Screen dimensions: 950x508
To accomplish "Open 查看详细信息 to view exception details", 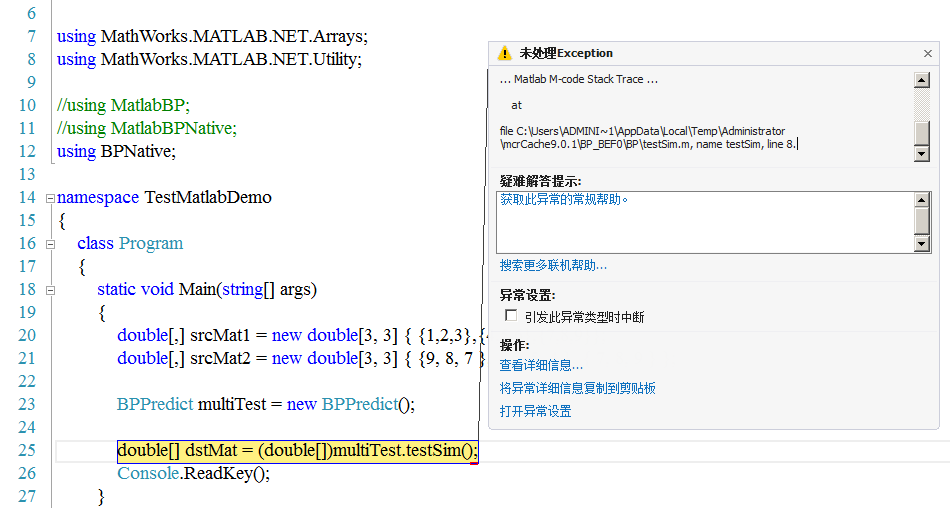I will (x=541, y=366).
